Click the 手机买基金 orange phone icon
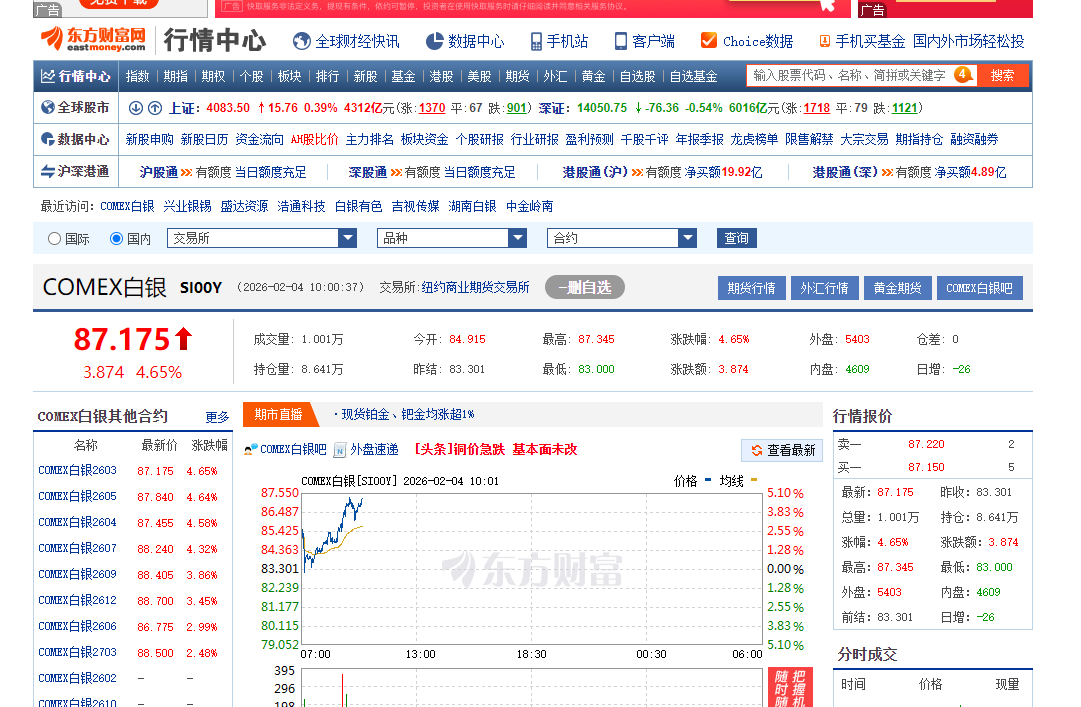Screen dimensions: 1081x707 tap(824, 41)
